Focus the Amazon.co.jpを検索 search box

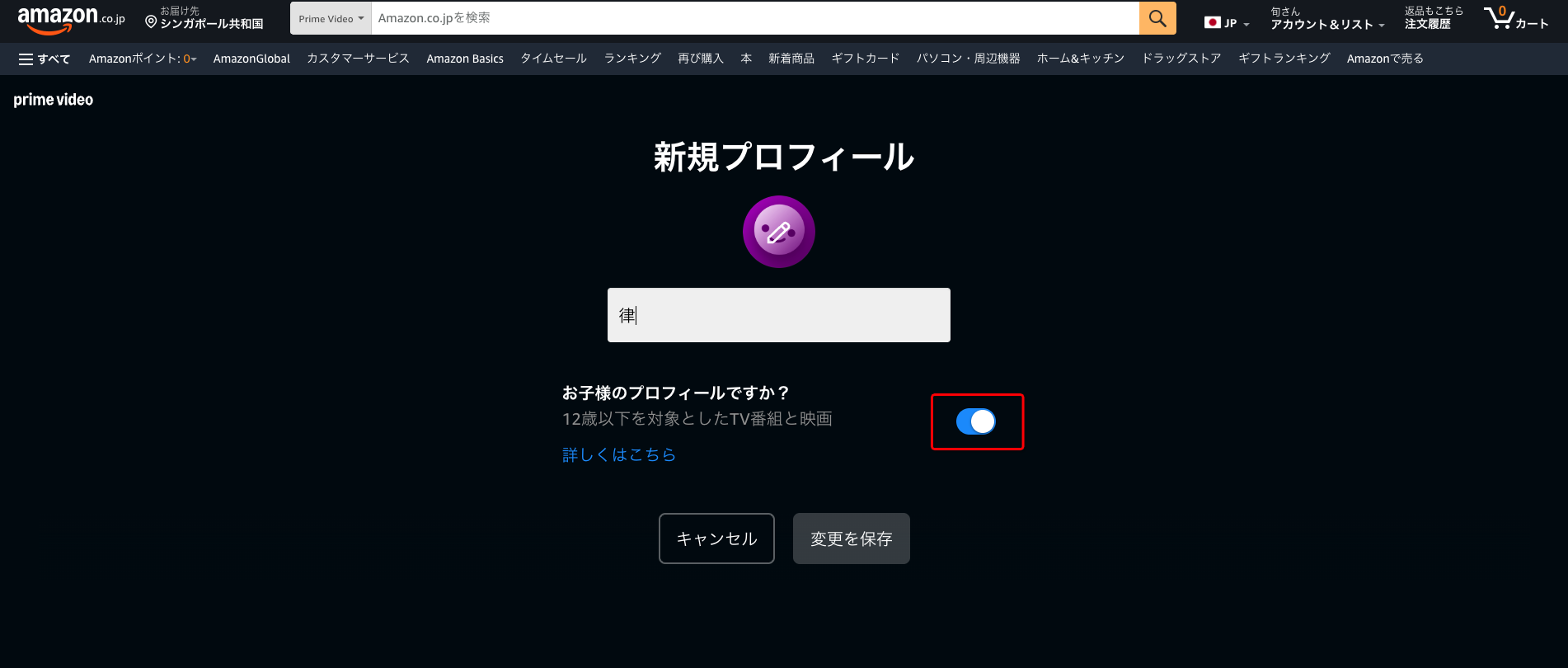pos(755,18)
